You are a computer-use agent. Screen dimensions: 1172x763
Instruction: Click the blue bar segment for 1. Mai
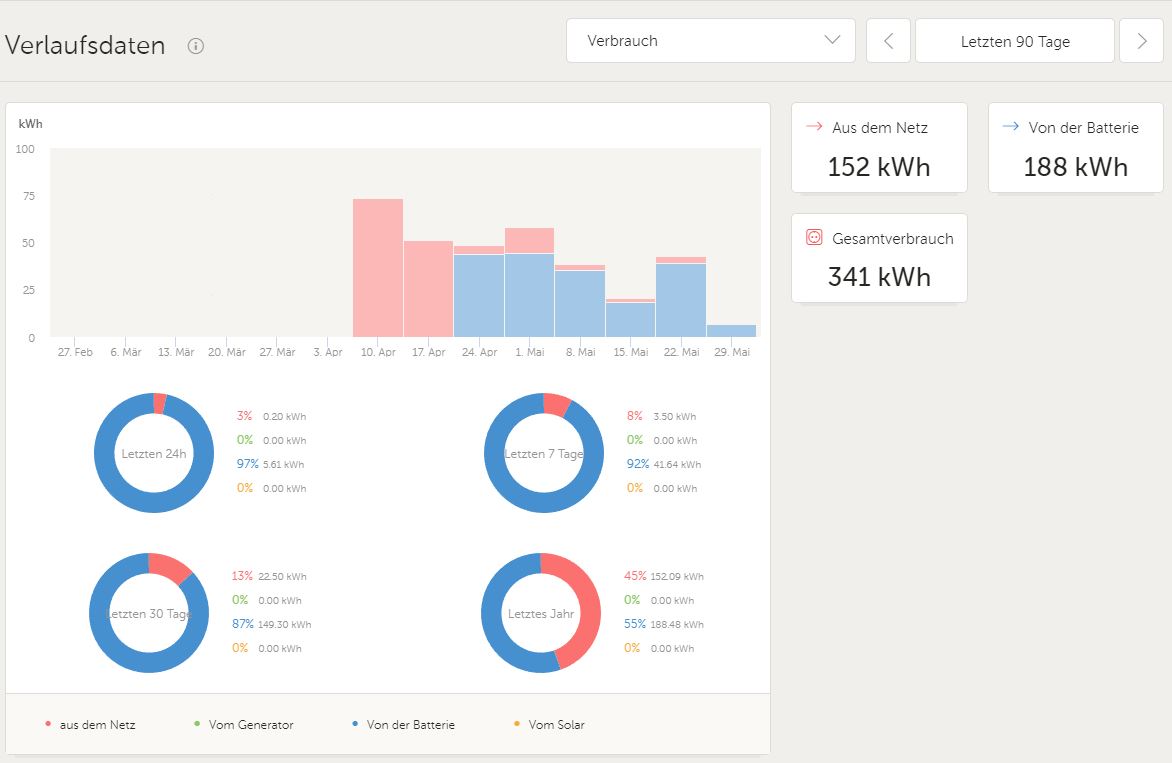(x=529, y=295)
